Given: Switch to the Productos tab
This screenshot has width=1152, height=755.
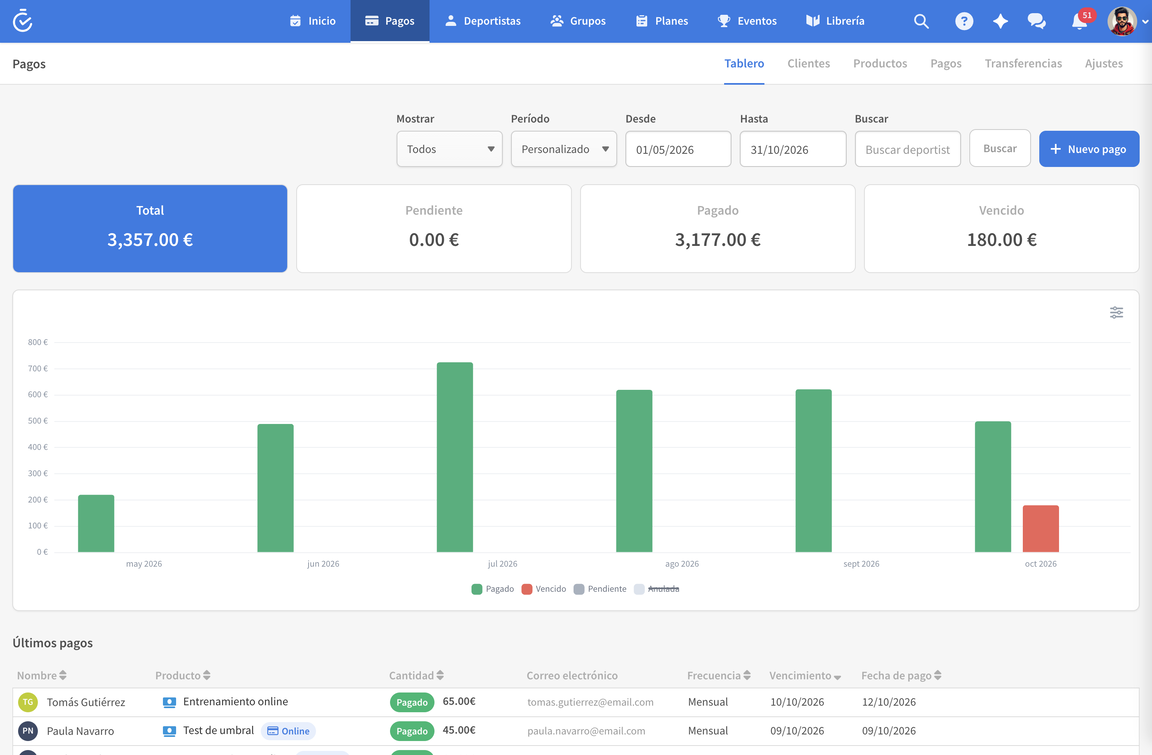Looking at the screenshot, I should (879, 63).
